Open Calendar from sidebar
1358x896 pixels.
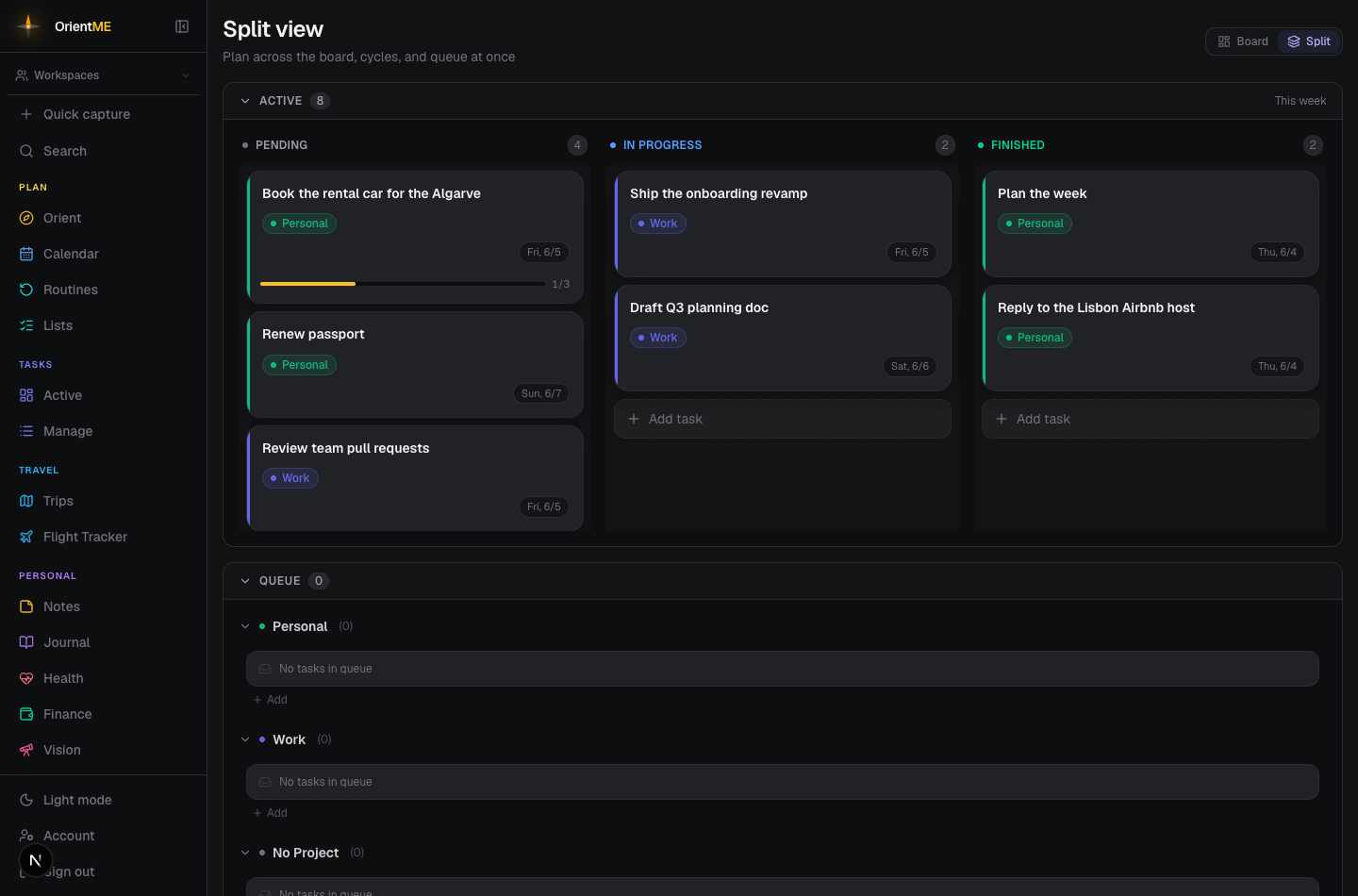[x=104, y=254]
